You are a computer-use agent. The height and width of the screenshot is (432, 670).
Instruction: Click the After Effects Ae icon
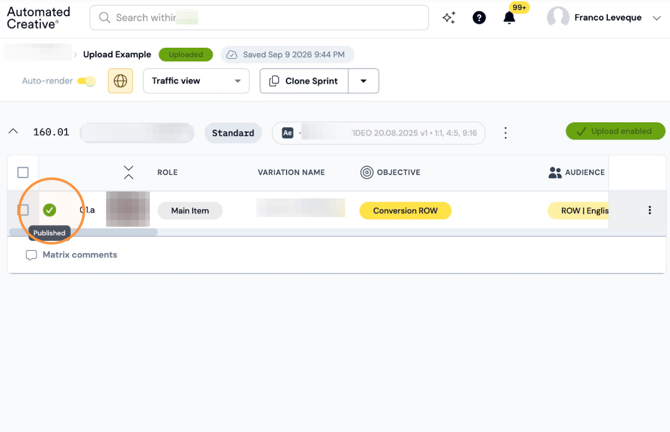point(288,133)
